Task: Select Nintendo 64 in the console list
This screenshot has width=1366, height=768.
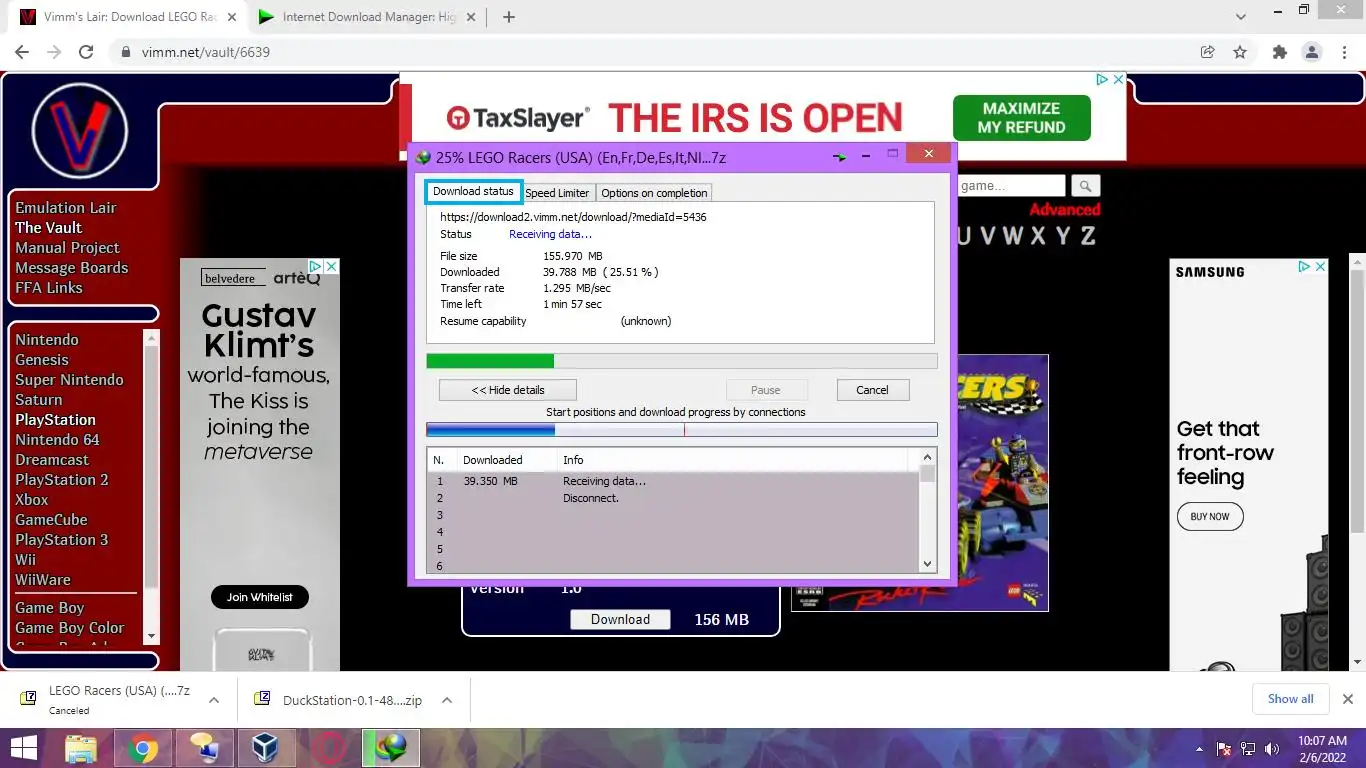Action: (x=57, y=440)
